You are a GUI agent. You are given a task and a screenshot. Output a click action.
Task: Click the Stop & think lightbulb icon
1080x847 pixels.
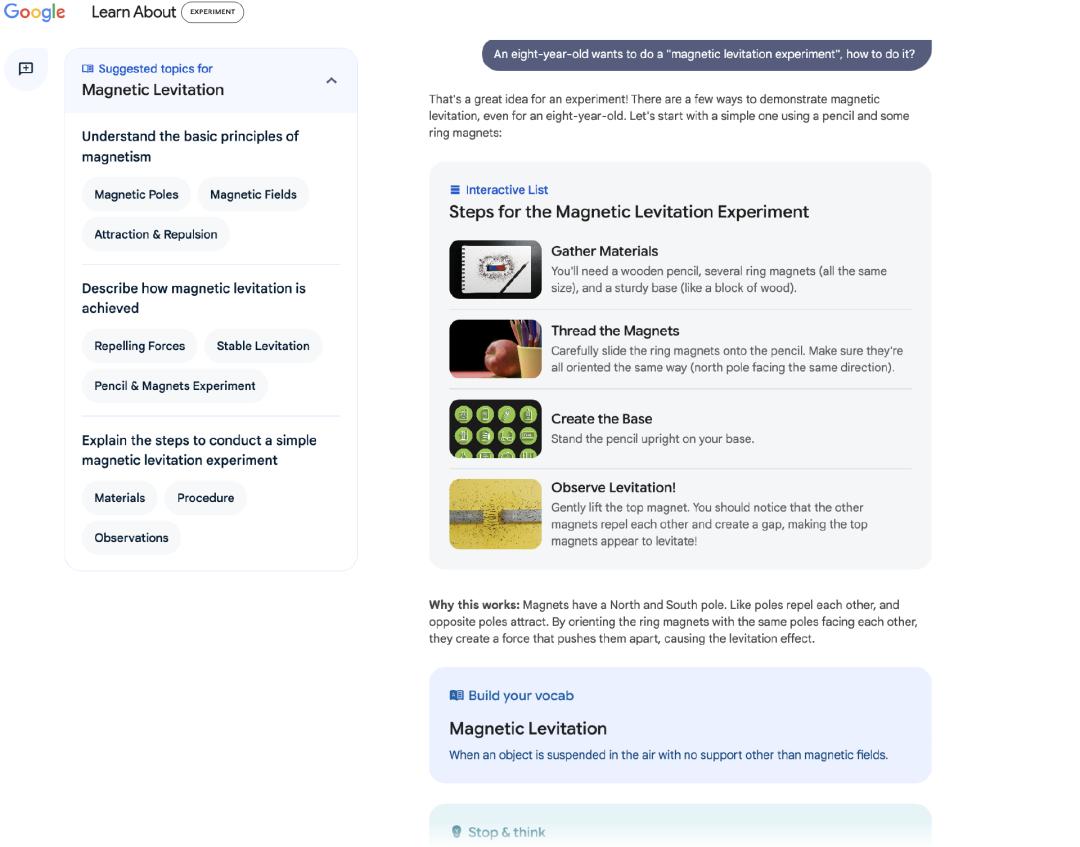point(456,832)
